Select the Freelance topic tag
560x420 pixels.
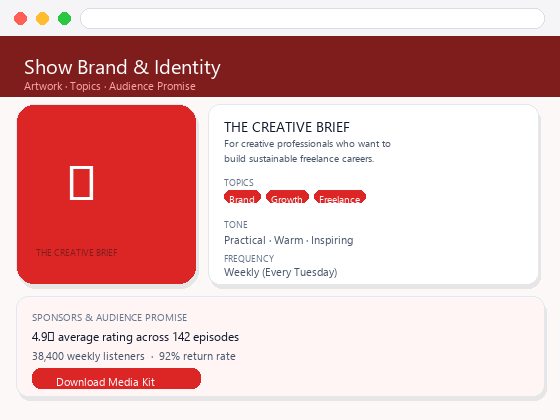click(340, 197)
